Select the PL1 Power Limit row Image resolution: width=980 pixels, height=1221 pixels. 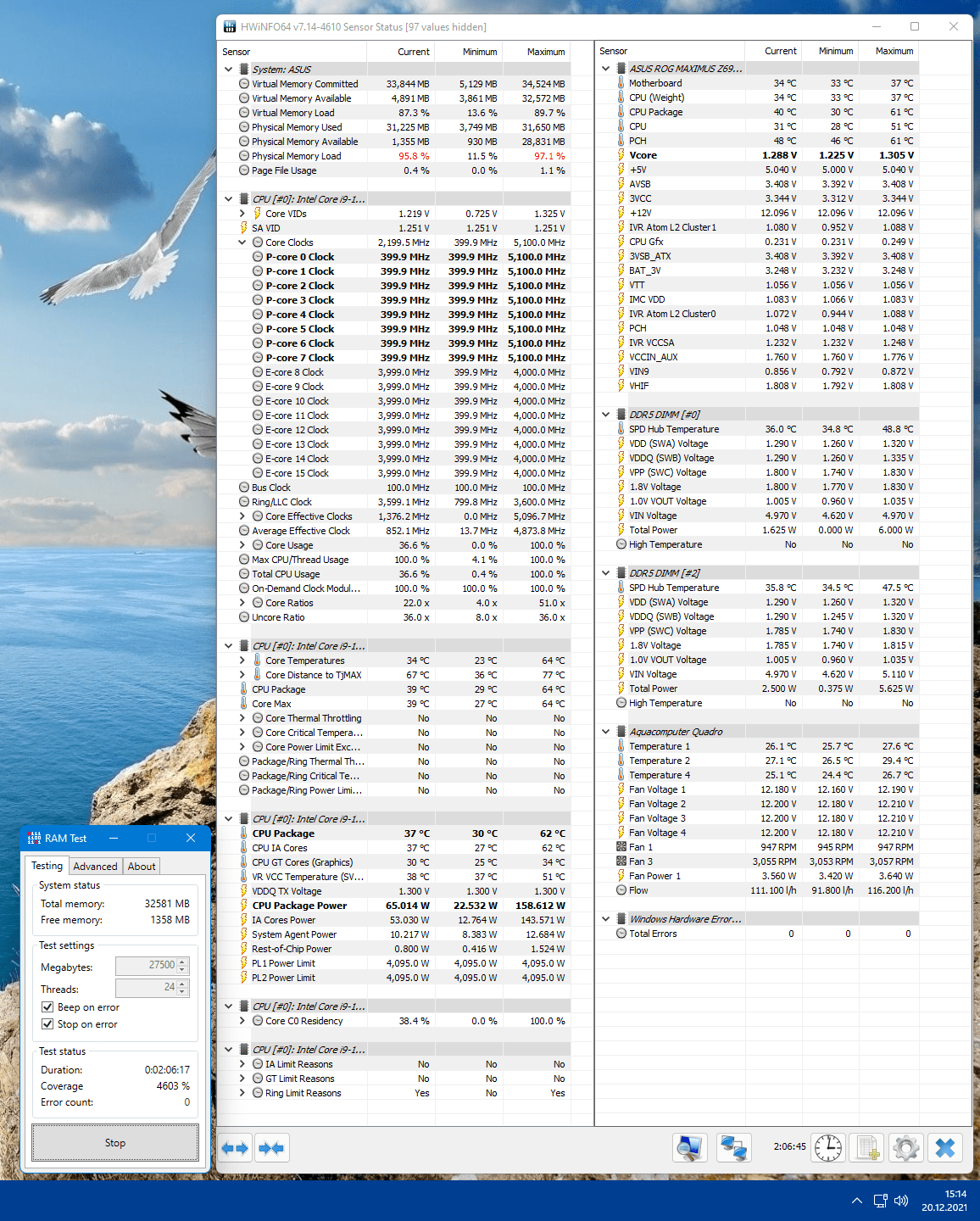(x=394, y=963)
